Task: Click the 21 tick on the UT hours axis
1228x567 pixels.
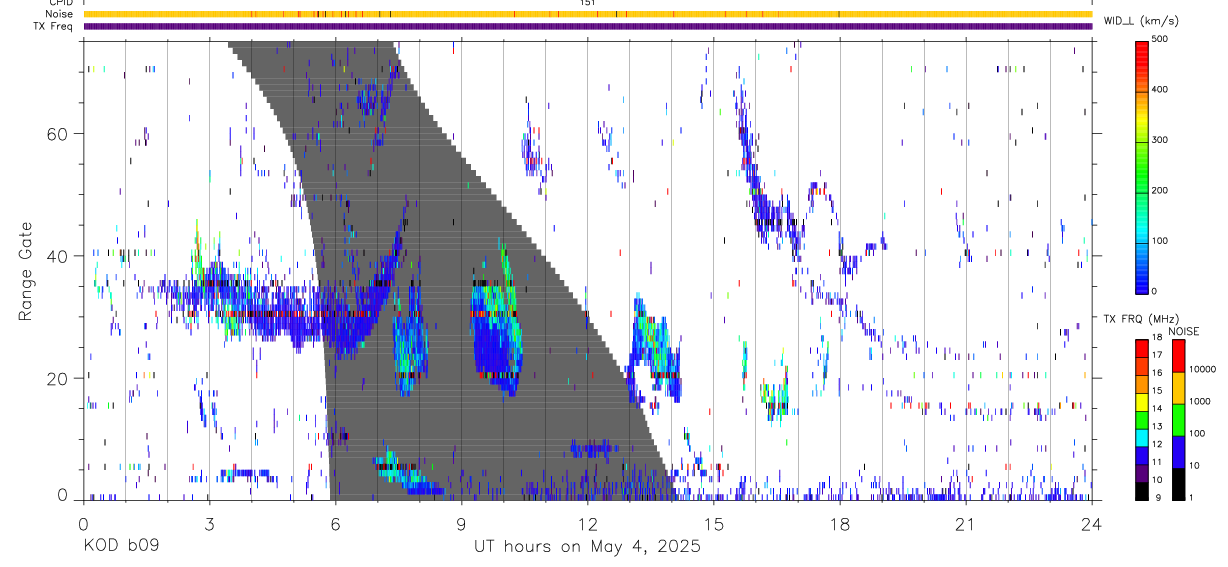Action: tap(965, 524)
